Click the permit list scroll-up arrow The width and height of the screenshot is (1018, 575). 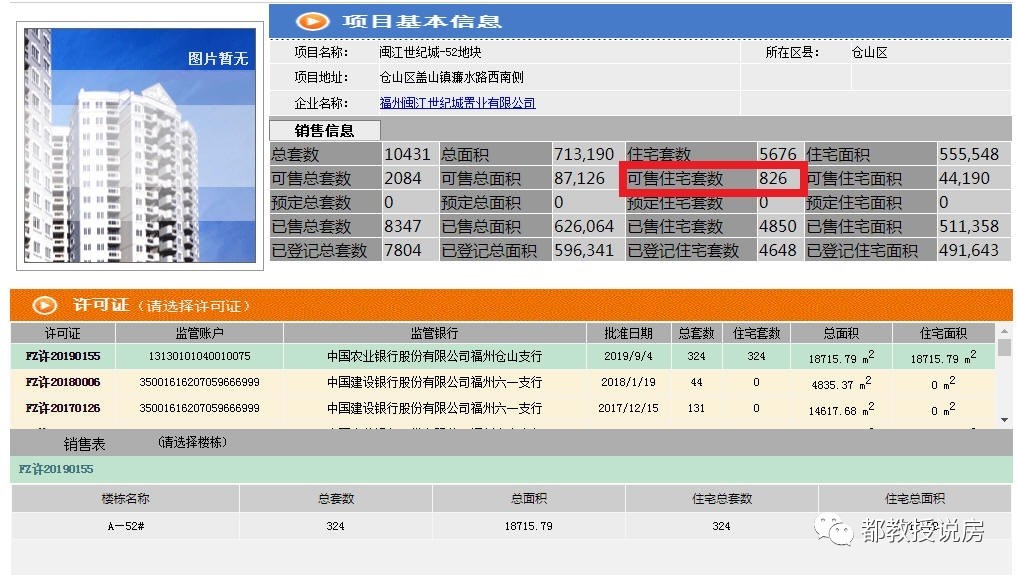(1004, 331)
